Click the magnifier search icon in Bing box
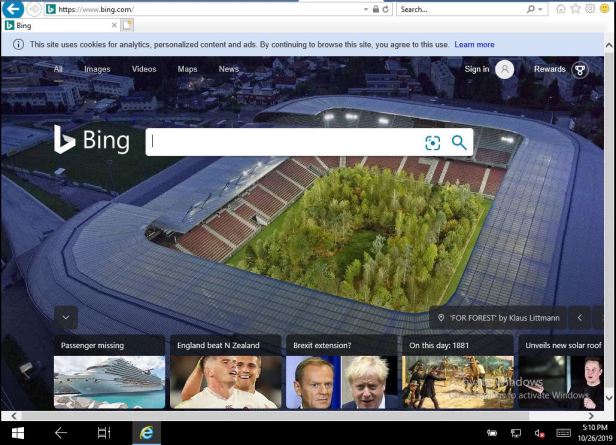This screenshot has height=445, width=616. [x=459, y=142]
